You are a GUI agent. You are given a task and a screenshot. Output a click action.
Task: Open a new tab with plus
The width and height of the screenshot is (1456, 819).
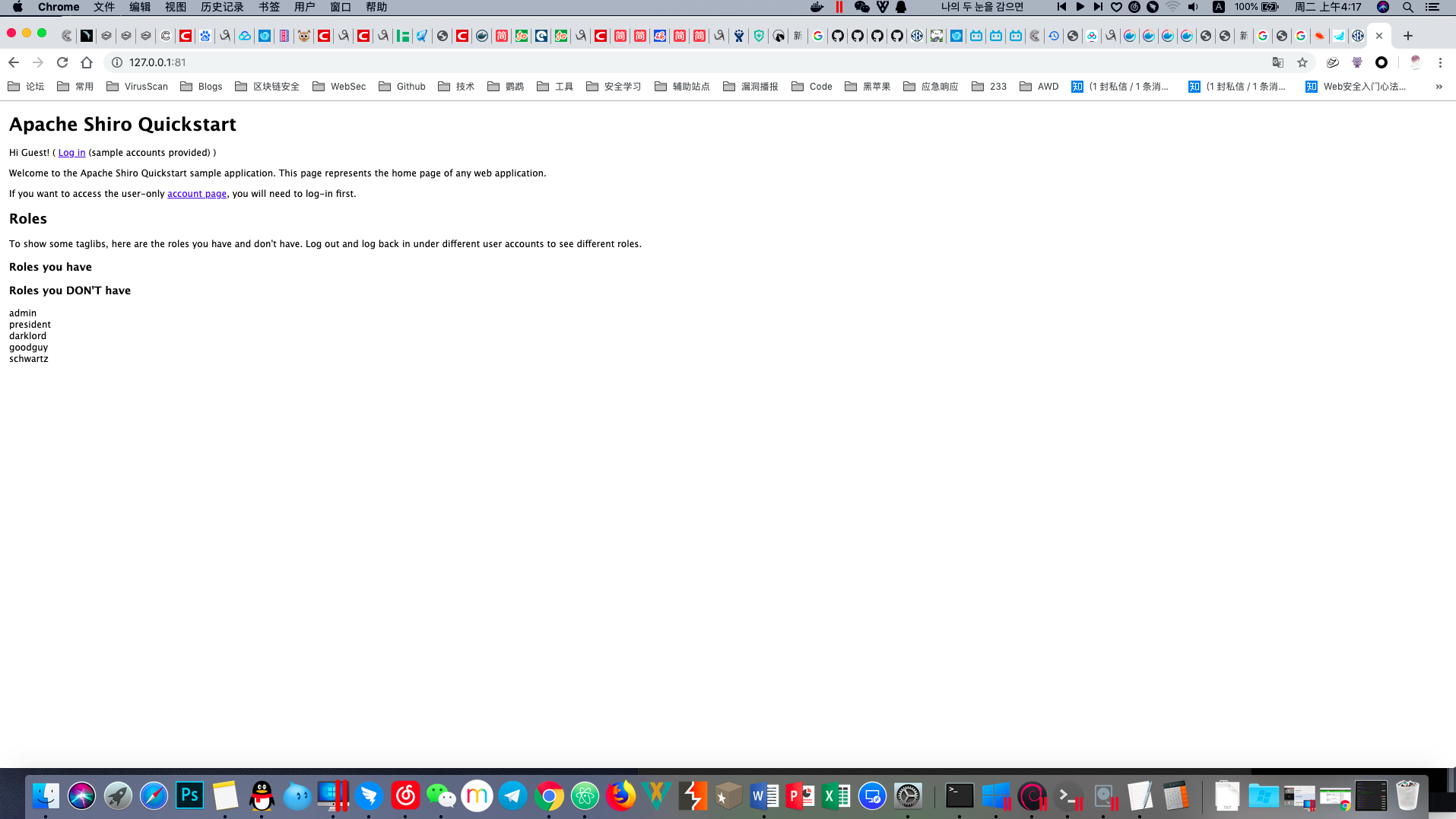(x=1408, y=36)
